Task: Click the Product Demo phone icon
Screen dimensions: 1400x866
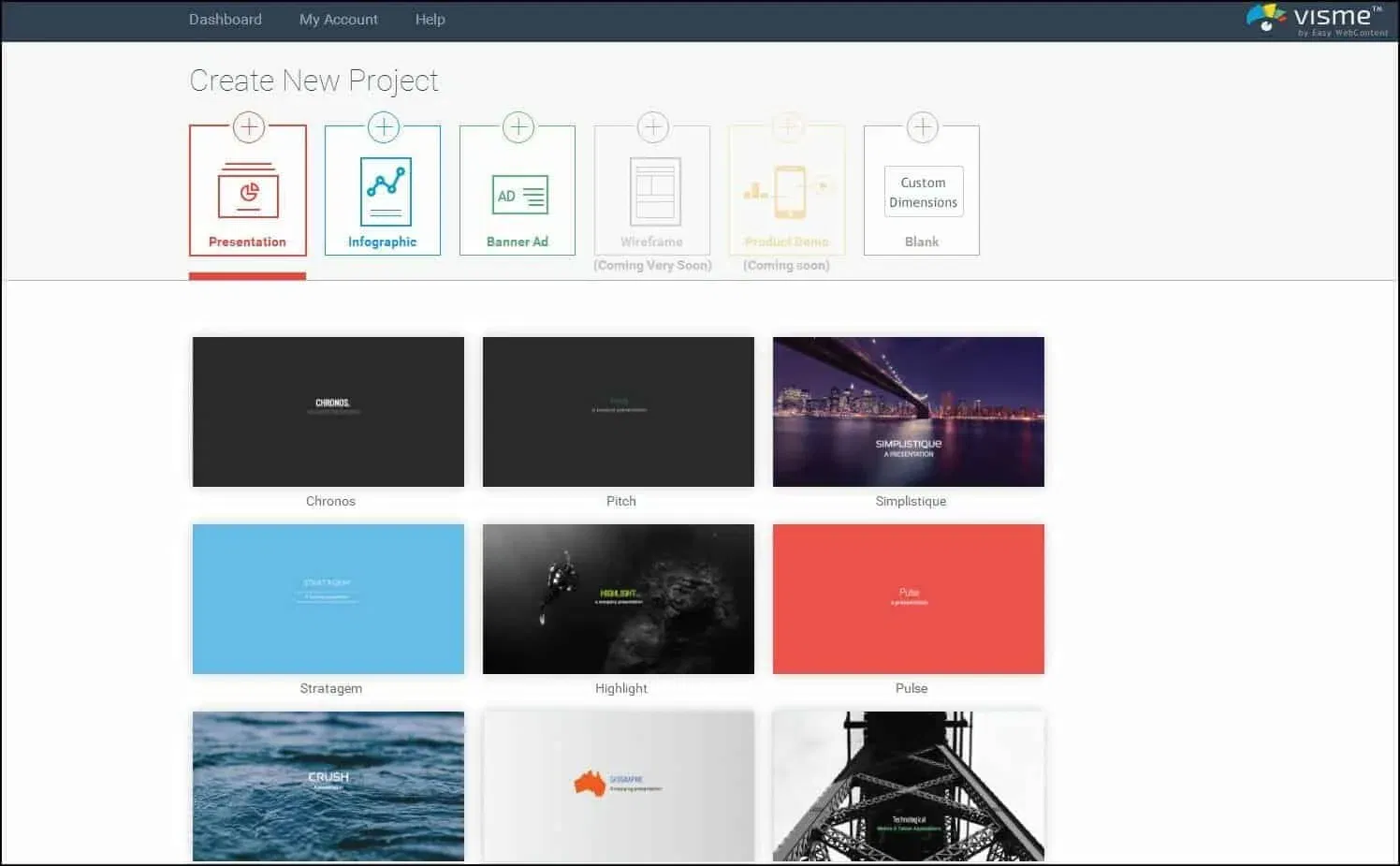Action: pos(788,192)
